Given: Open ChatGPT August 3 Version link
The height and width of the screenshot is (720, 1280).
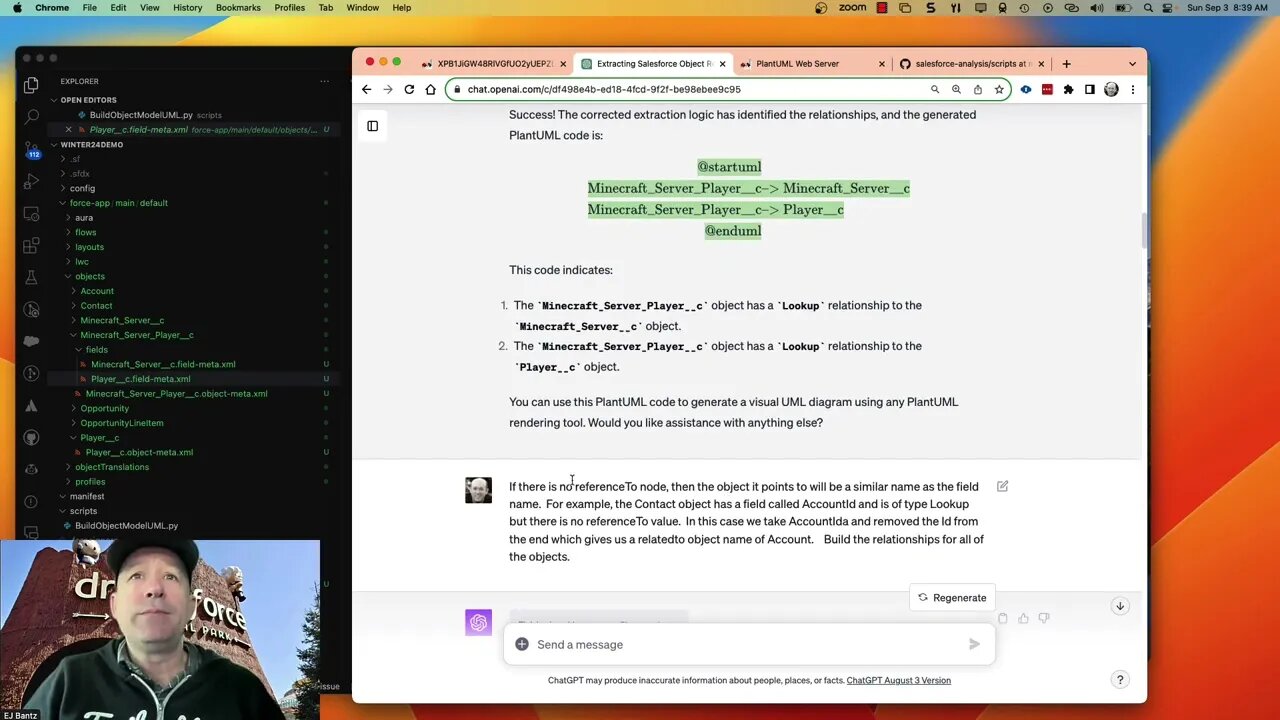Looking at the screenshot, I should (898, 680).
